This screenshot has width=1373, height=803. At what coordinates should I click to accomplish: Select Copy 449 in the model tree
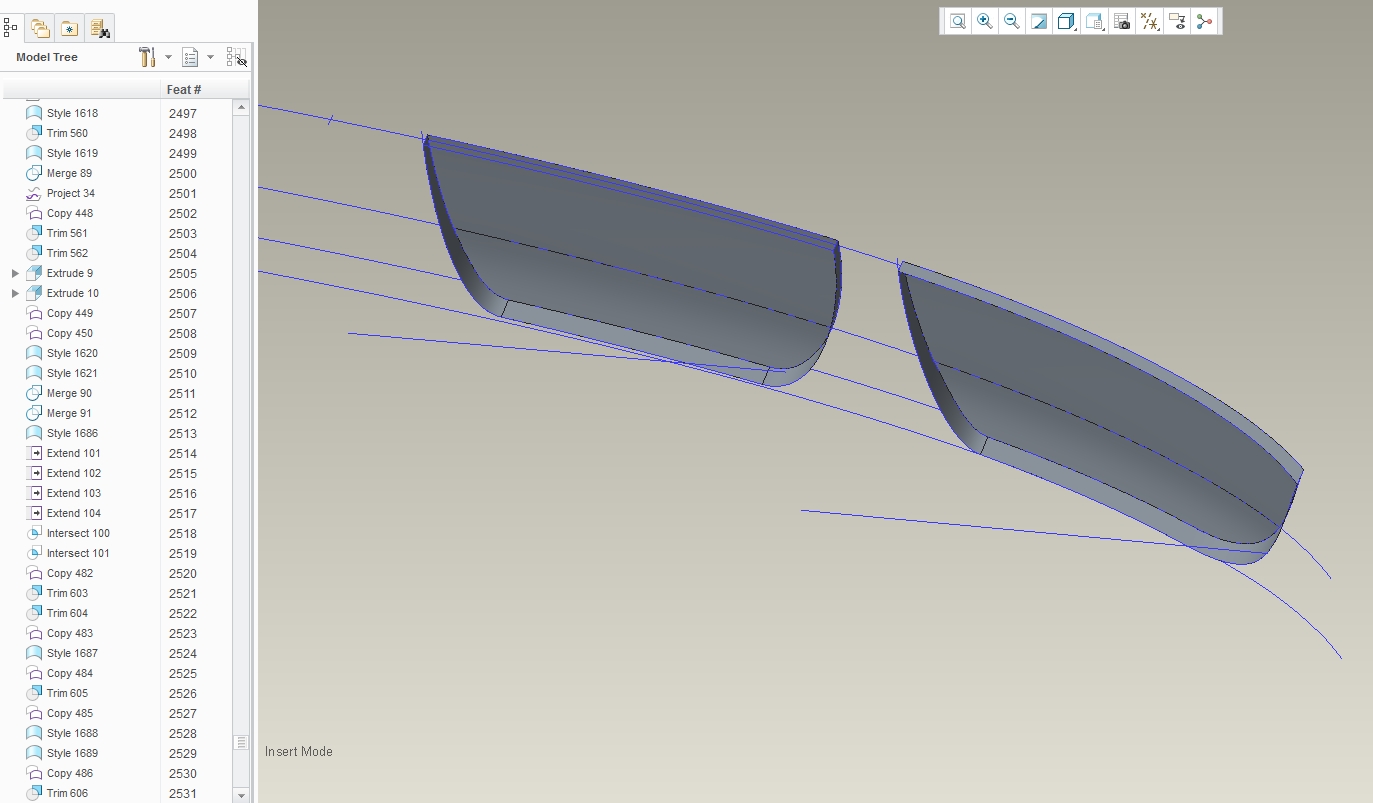[x=70, y=313]
